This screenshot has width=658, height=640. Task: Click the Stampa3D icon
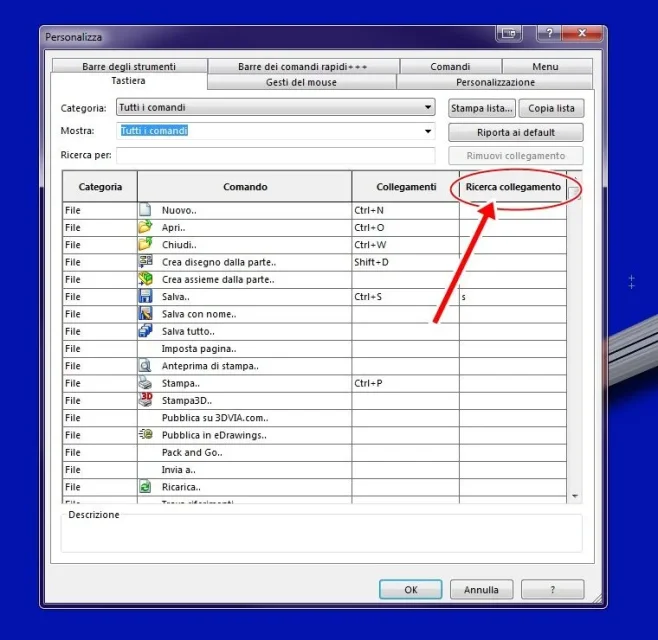145,400
